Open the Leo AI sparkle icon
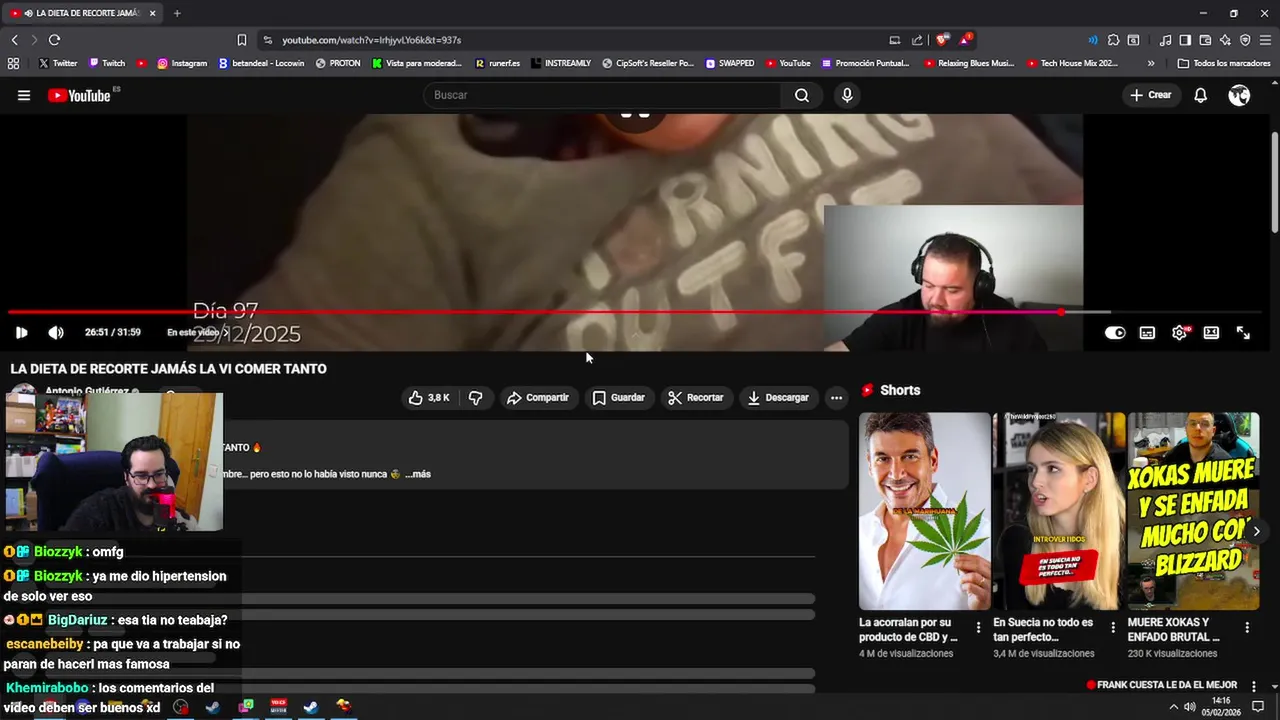Viewport: 1280px width, 720px height. pyautogui.click(x=1225, y=40)
